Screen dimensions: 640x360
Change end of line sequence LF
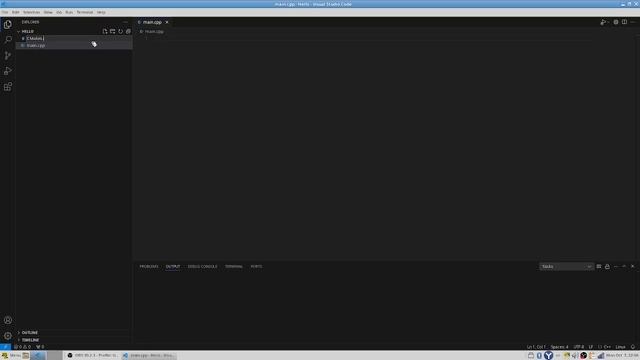point(591,347)
